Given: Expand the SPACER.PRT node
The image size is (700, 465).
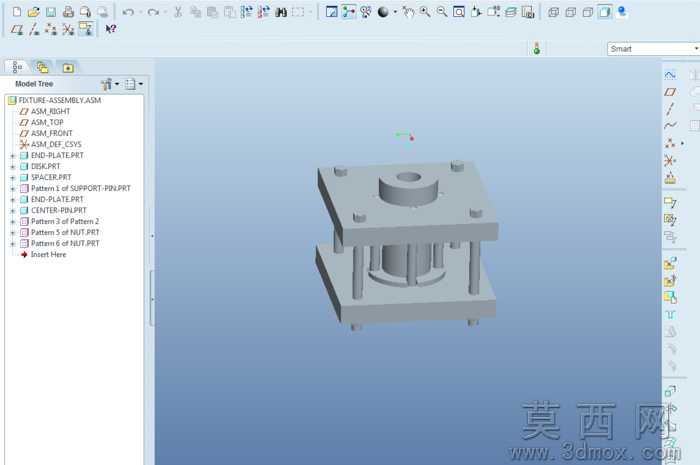Looking at the screenshot, I should click(12, 178).
